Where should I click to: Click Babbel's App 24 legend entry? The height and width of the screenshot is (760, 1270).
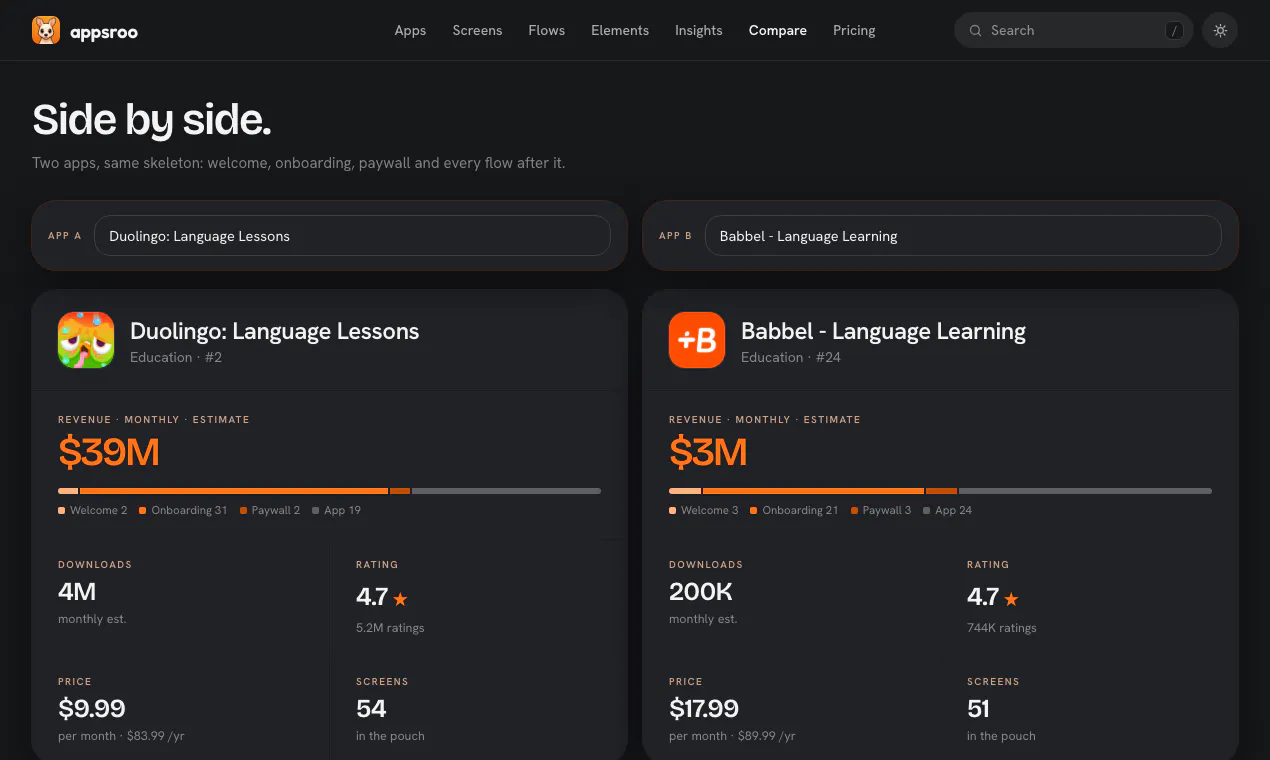click(948, 510)
